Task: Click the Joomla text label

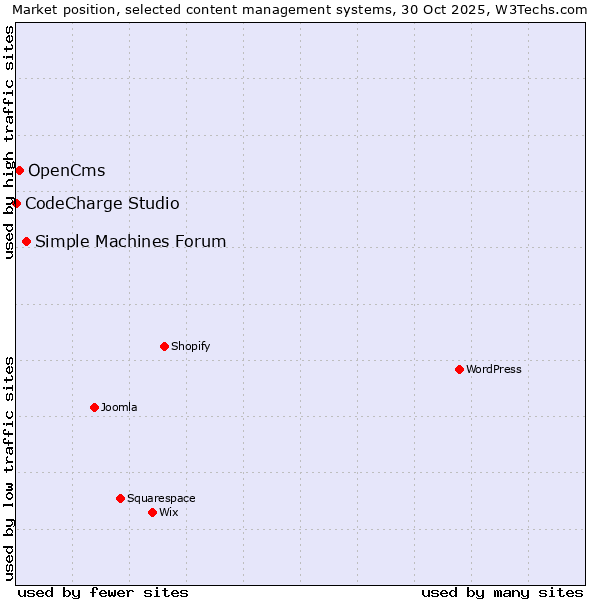Action: pyautogui.click(x=119, y=408)
